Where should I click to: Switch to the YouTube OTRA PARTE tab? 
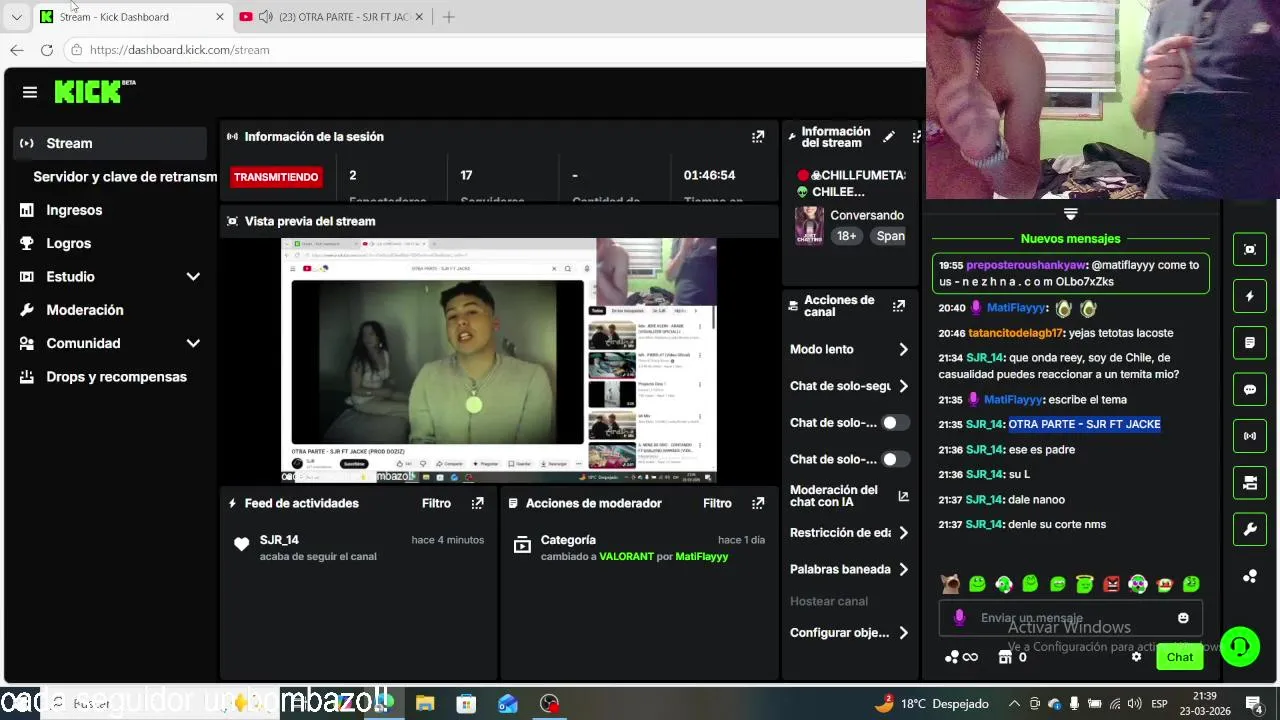point(333,17)
